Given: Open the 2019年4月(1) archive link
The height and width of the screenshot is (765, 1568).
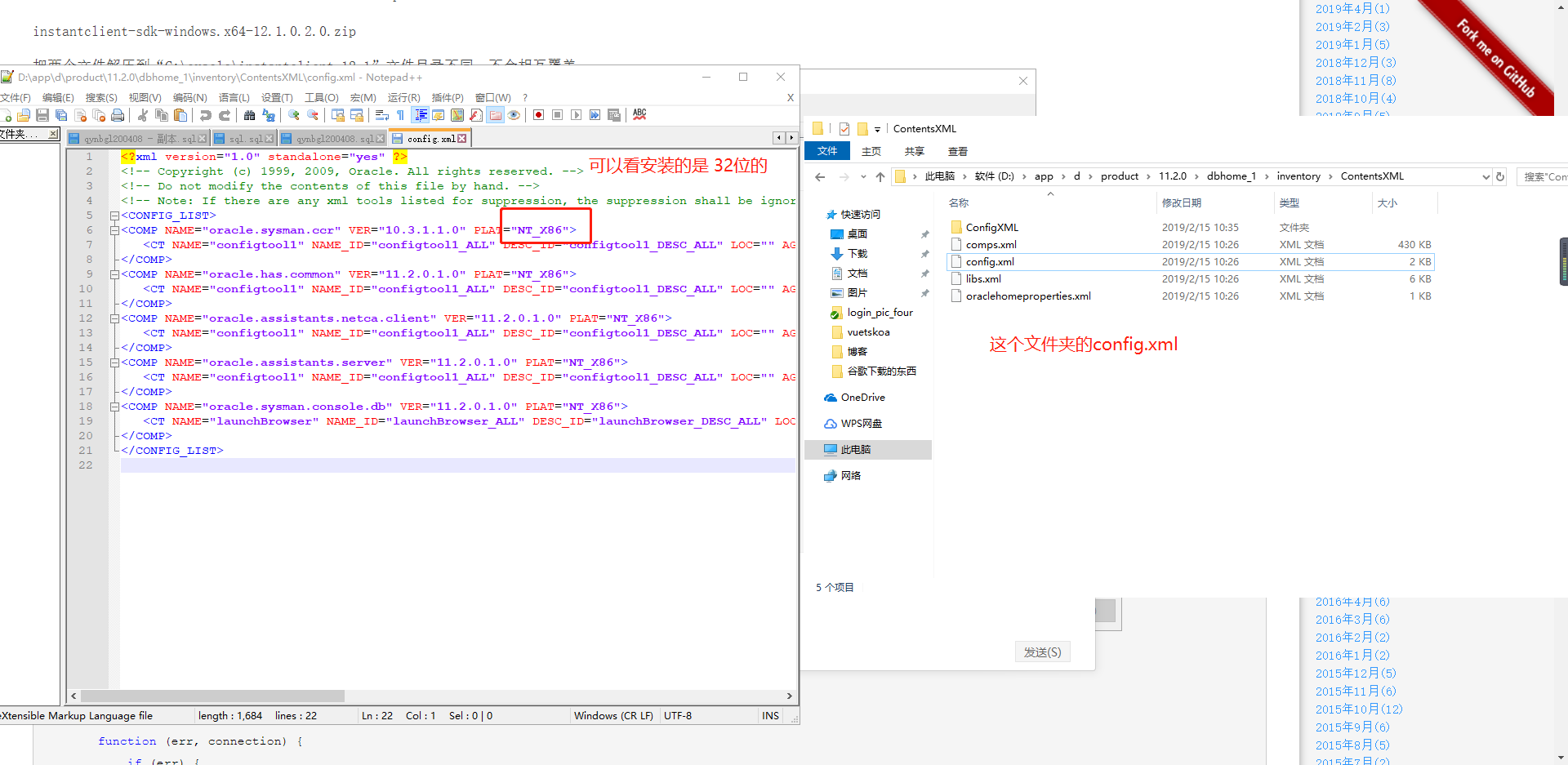Looking at the screenshot, I should tap(1352, 8).
